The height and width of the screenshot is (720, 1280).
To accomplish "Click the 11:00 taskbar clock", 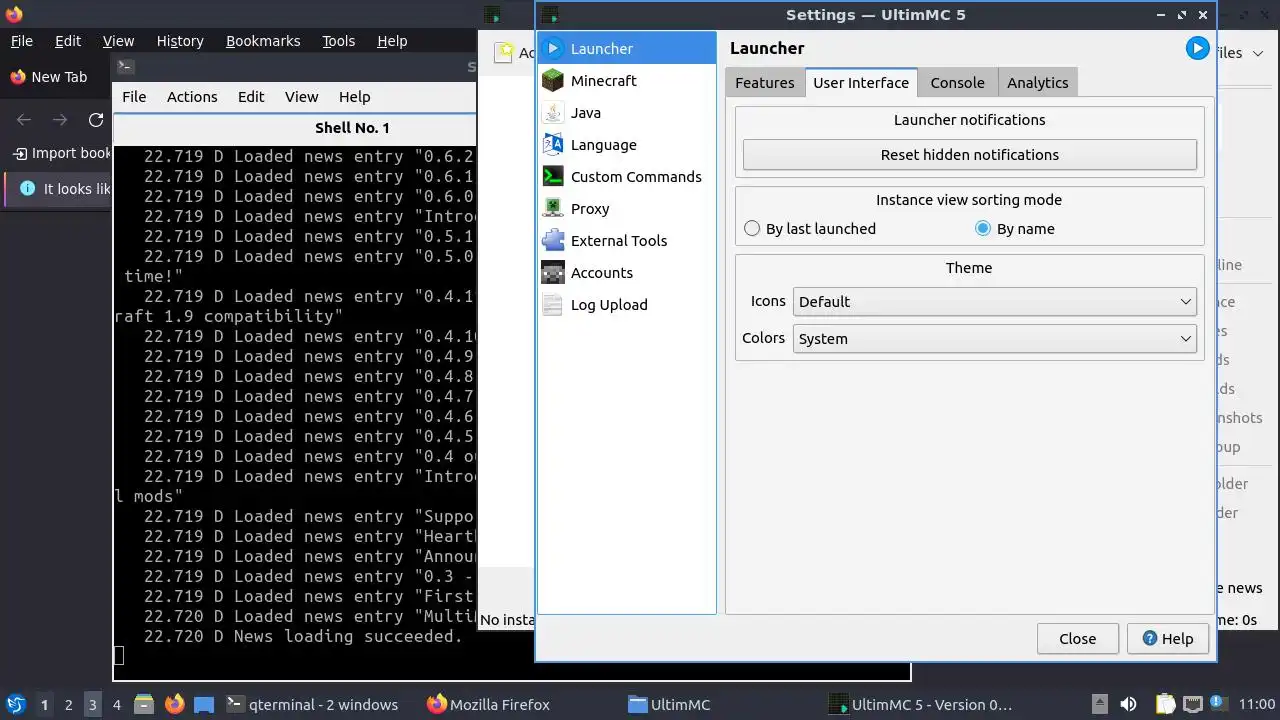I will coord(1256,704).
